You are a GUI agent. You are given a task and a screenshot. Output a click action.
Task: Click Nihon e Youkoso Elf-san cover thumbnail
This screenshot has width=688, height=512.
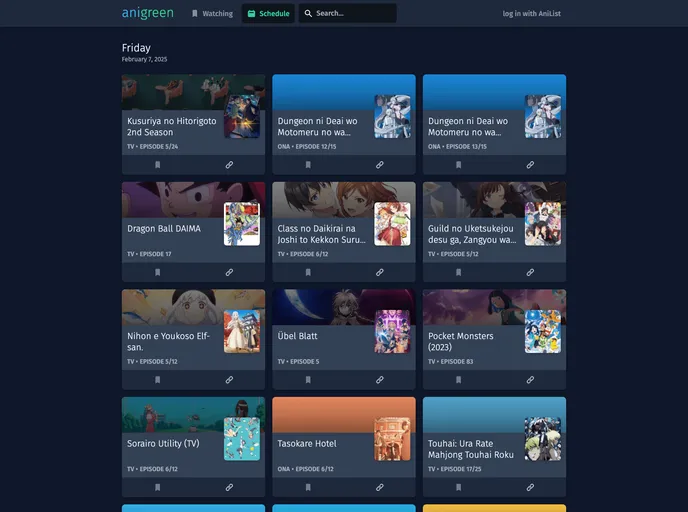tap(242, 332)
